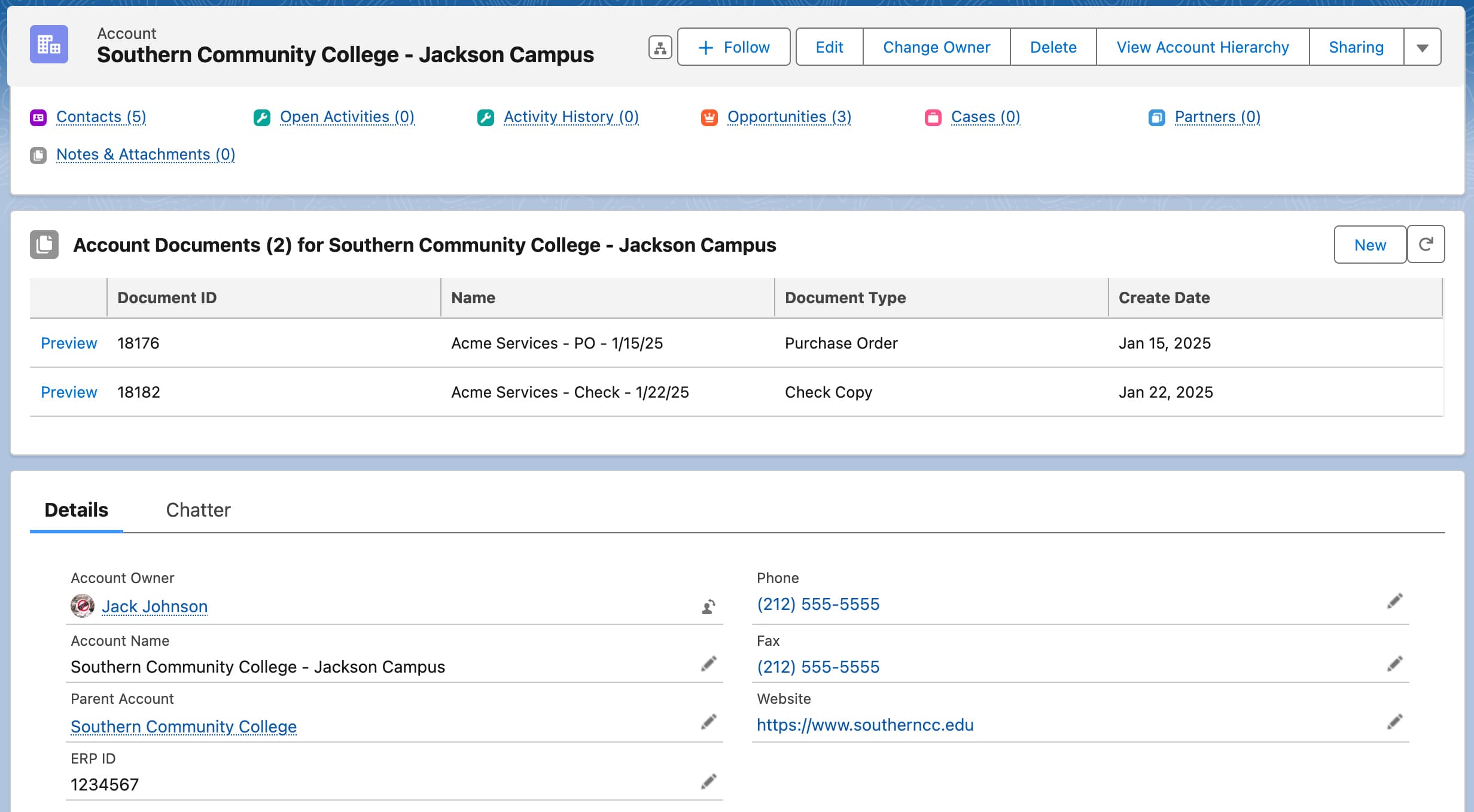Screen dimensions: 1474x812
Task: Click the Create Date column header
Action: click(1275, 298)
